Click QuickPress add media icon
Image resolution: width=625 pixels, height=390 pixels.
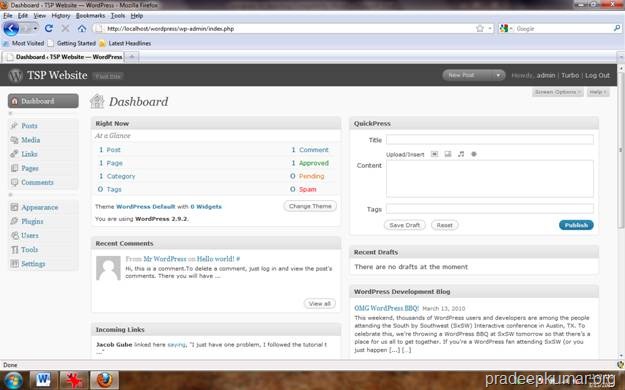pos(474,154)
